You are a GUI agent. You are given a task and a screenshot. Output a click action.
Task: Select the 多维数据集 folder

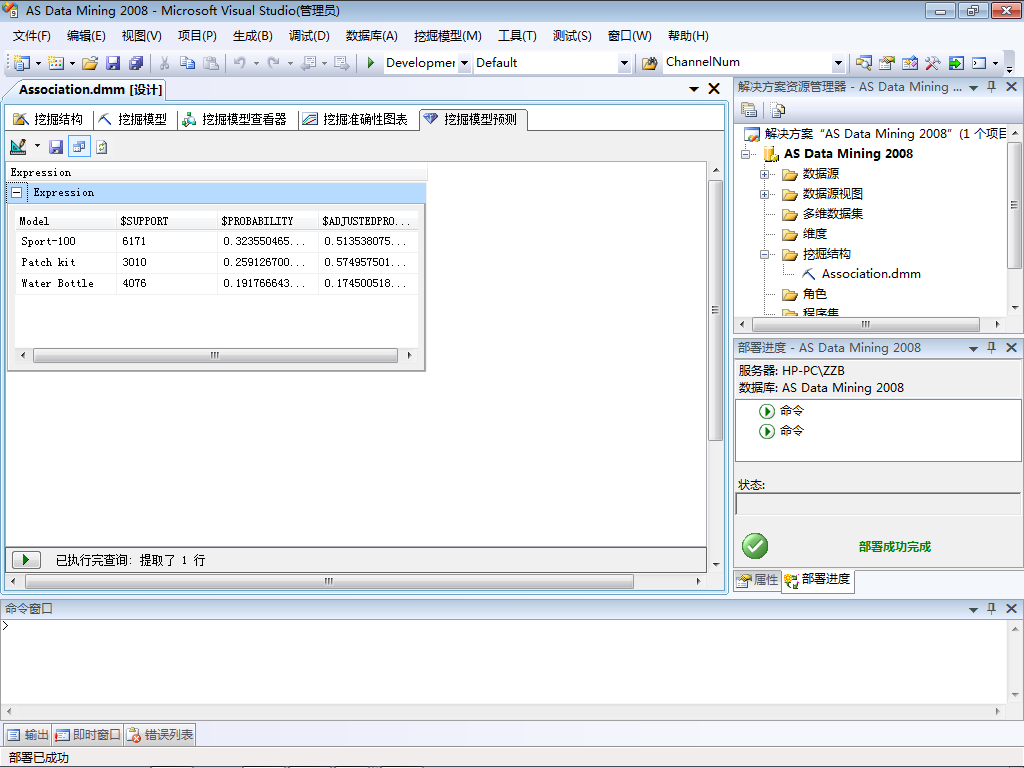click(833, 214)
